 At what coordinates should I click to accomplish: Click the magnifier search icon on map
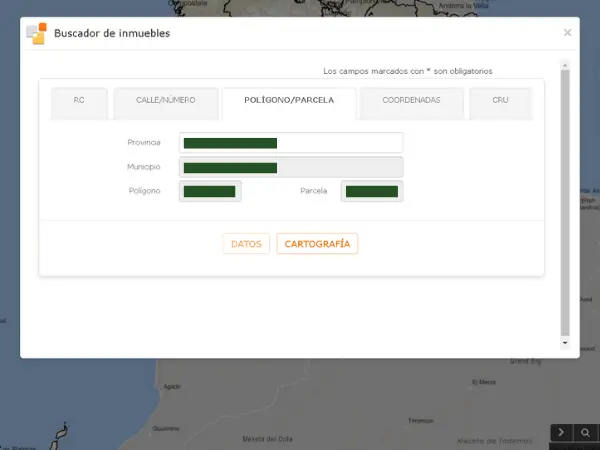[586, 432]
